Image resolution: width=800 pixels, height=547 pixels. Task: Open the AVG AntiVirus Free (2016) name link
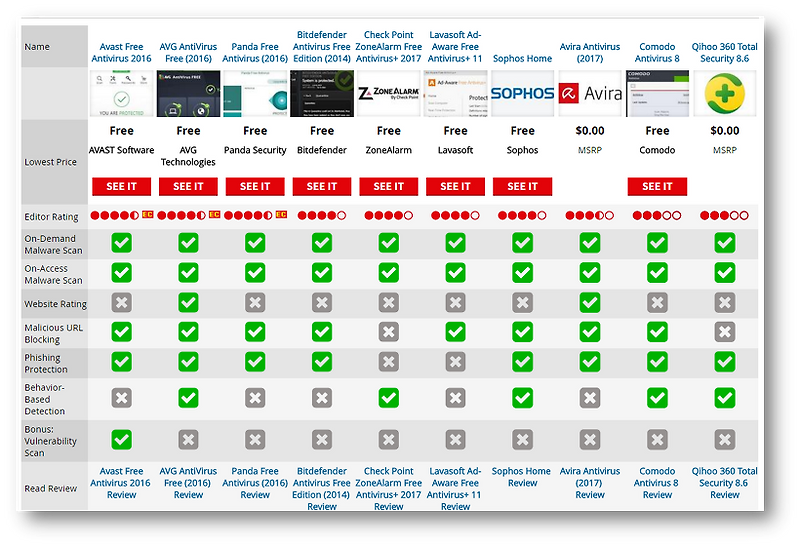pos(188,53)
